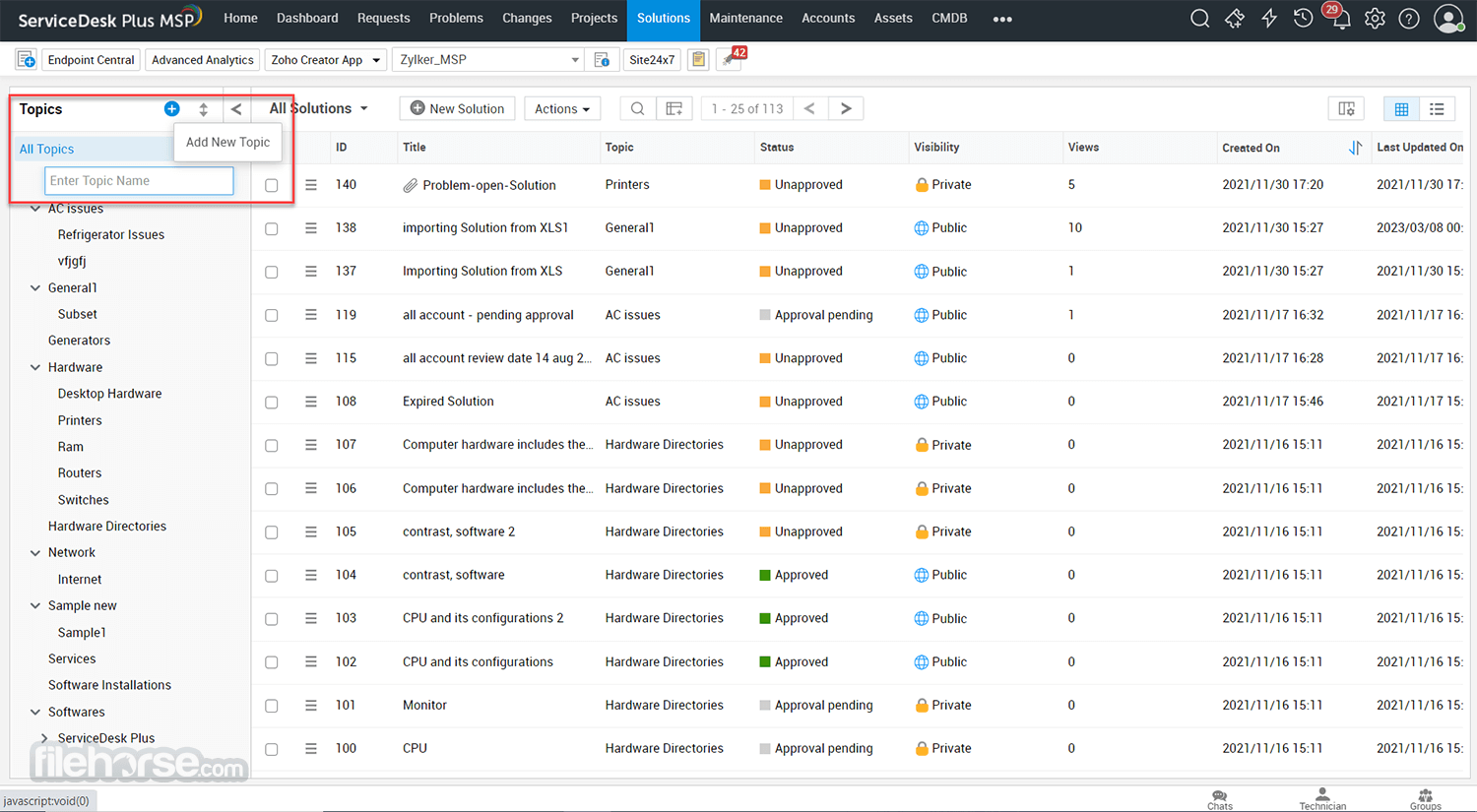Image resolution: width=1477 pixels, height=812 pixels.
Task: Click the sparkle assistant icon in header
Action: coord(1235,19)
